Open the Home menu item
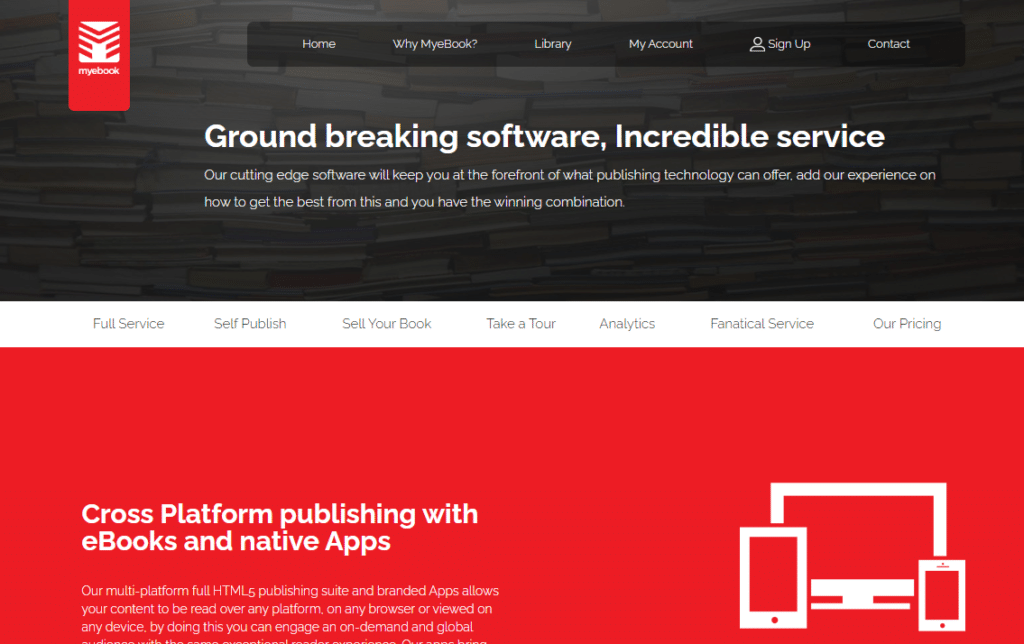Image resolution: width=1024 pixels, height=644 pixels. 318,44
